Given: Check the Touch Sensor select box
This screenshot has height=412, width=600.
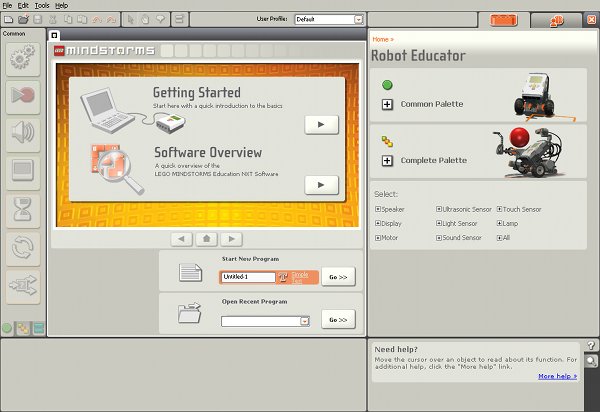Looking at the screenshot, I should click(499, 209).
